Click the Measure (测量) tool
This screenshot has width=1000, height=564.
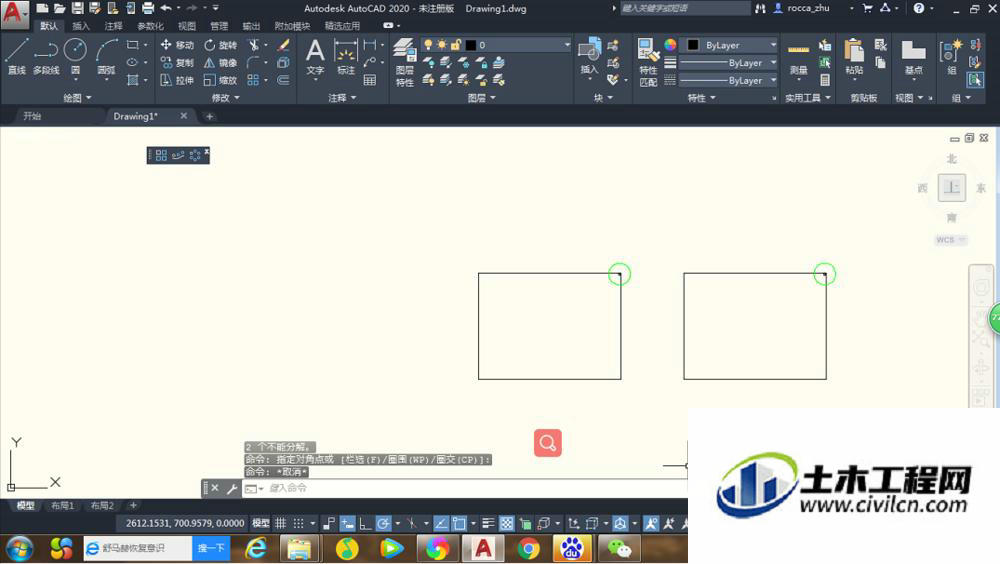click(798, 58)
